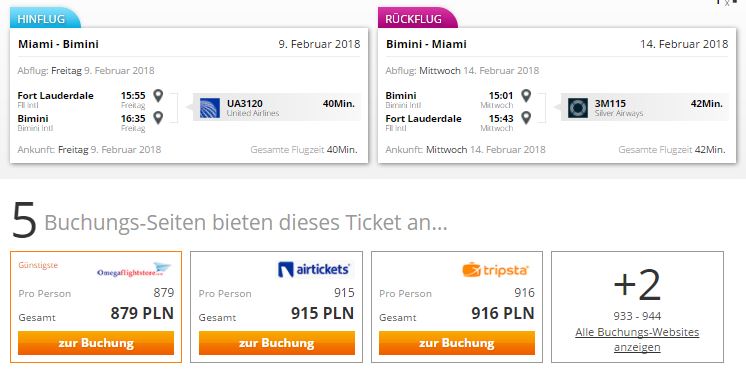Click the Miami - Bimini route heading

point(59,44)
